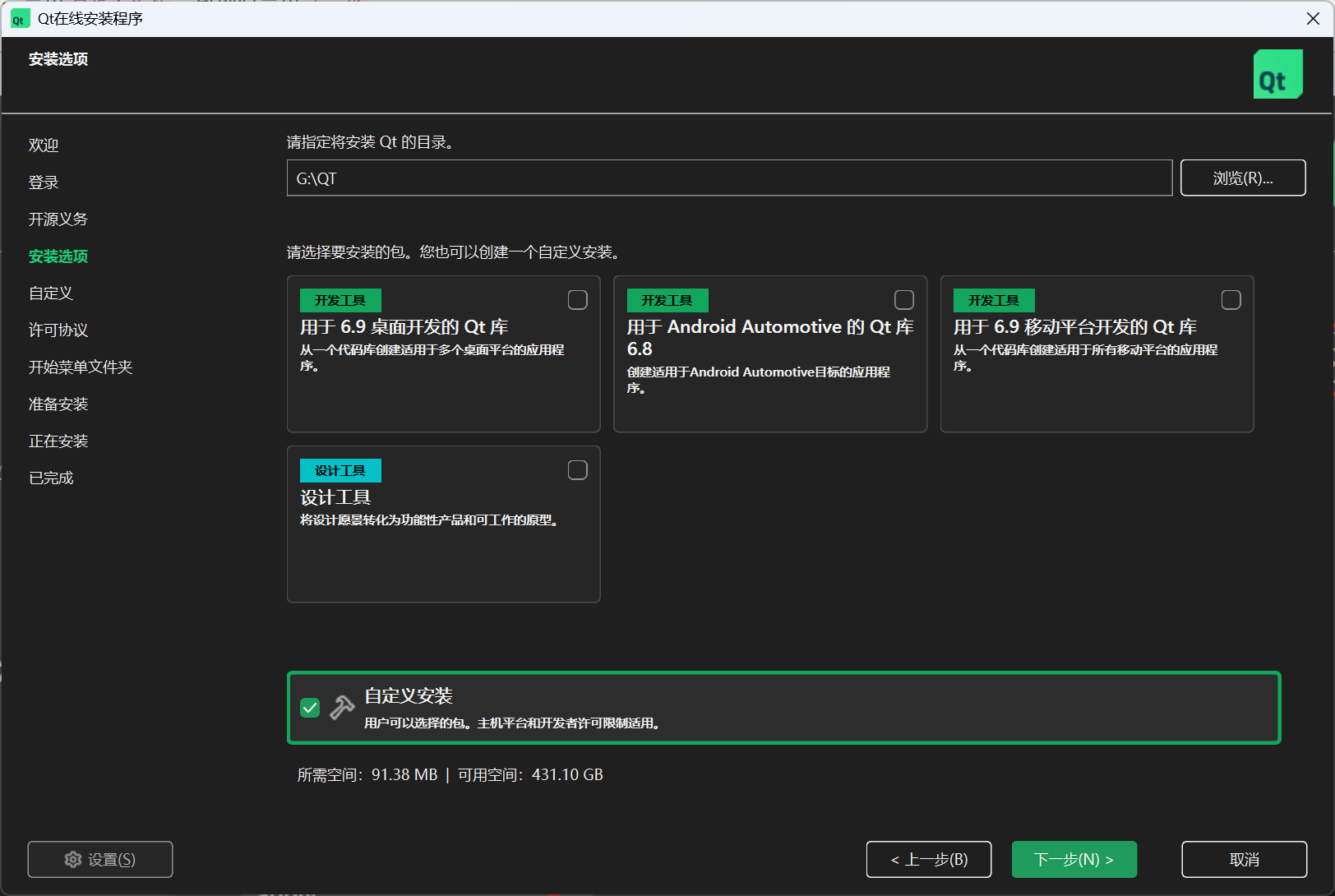The image size is (1335, 896).
Task: Click the 开发工具 tag on mobile platform card
Action: click(994, 300)
